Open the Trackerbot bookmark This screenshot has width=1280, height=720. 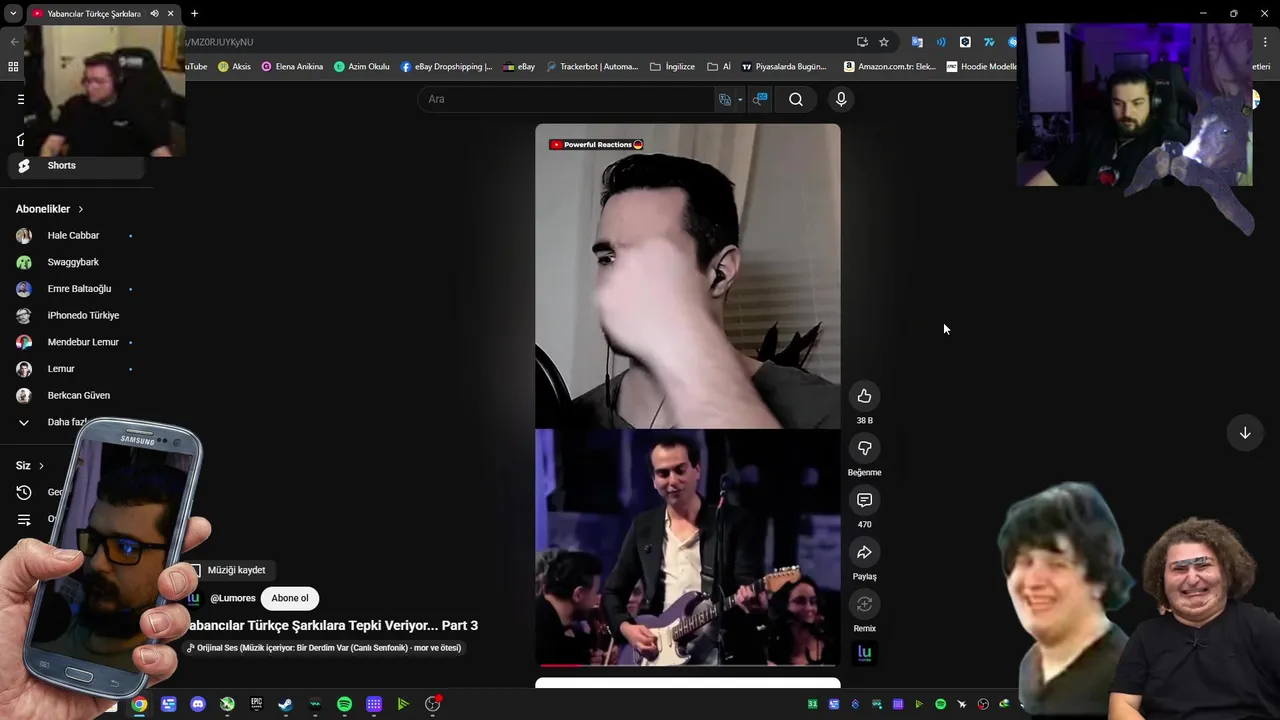click(x=592, y=67)
